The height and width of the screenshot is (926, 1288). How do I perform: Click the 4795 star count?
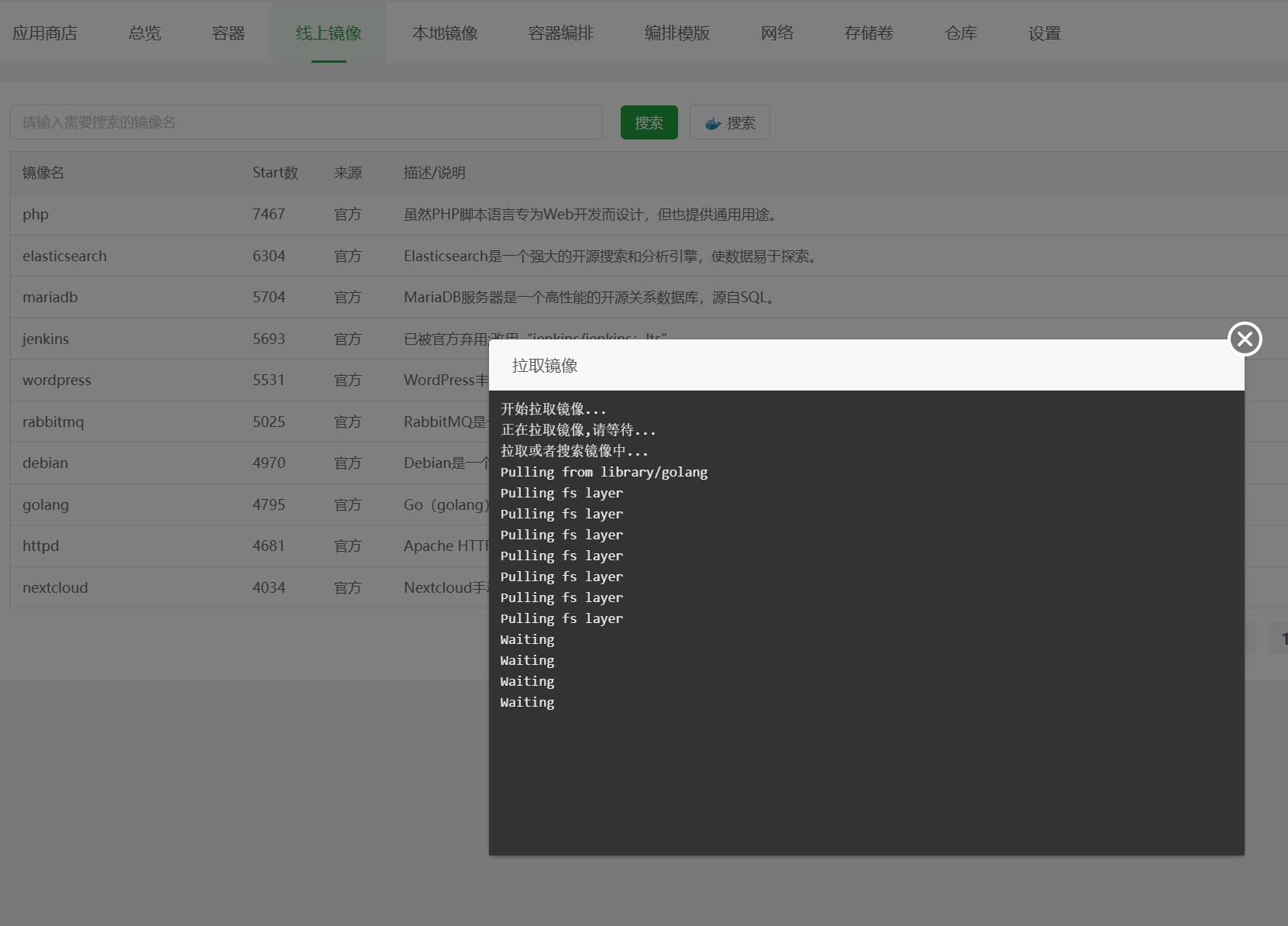pos(269,504)
